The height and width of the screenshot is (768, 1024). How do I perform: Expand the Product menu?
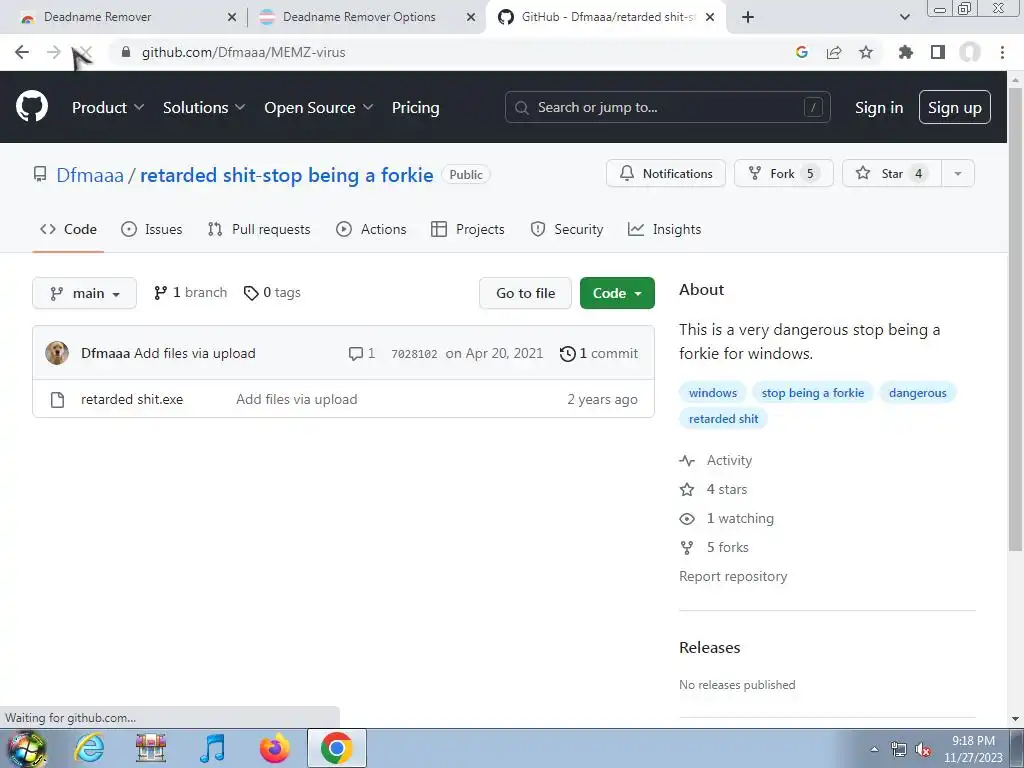[x=108, y=107]
